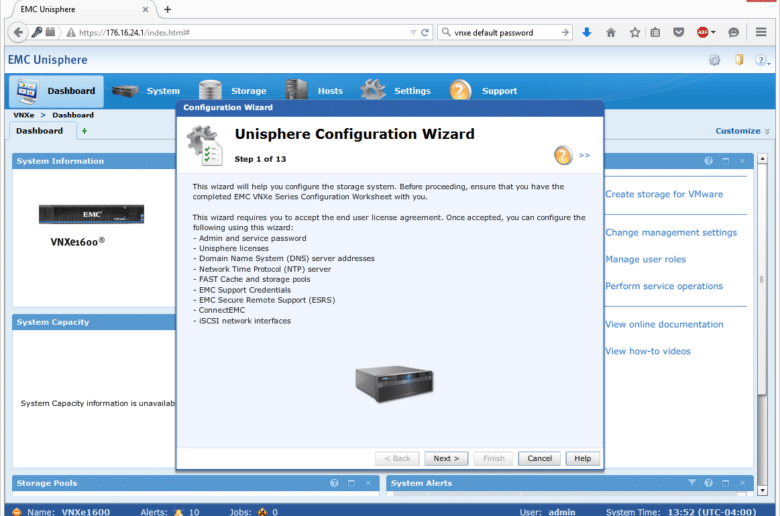This screenshot has height=516, width=780.
Task: Expand the wizard help panel arrows
Action: point(585,155)
